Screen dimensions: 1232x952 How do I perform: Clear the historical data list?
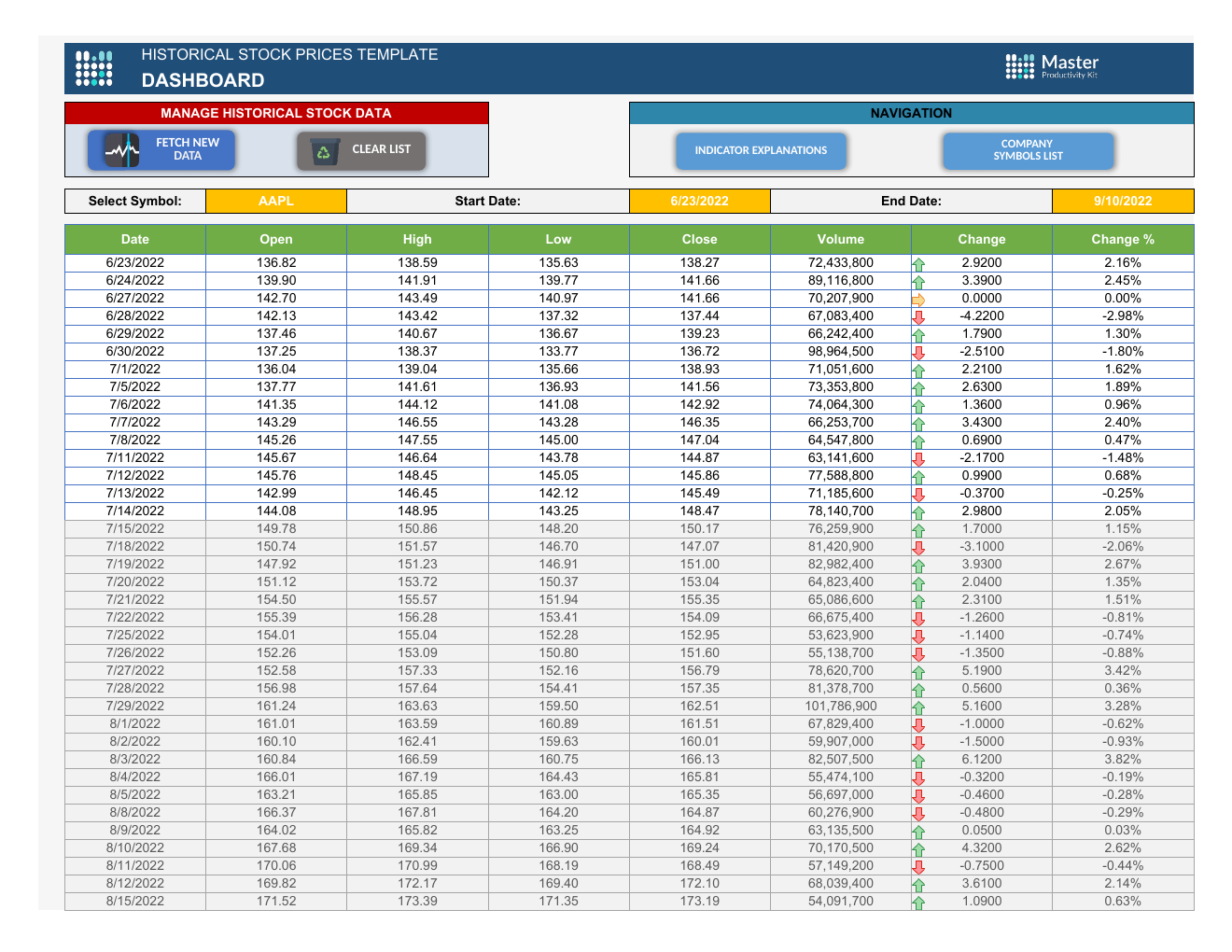(361, 150)
